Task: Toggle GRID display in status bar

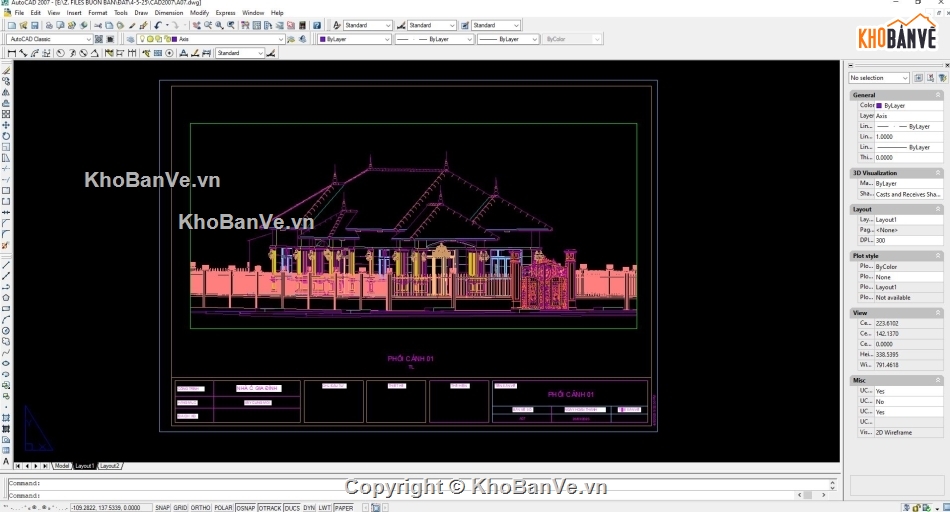Action: pos(181,508)
